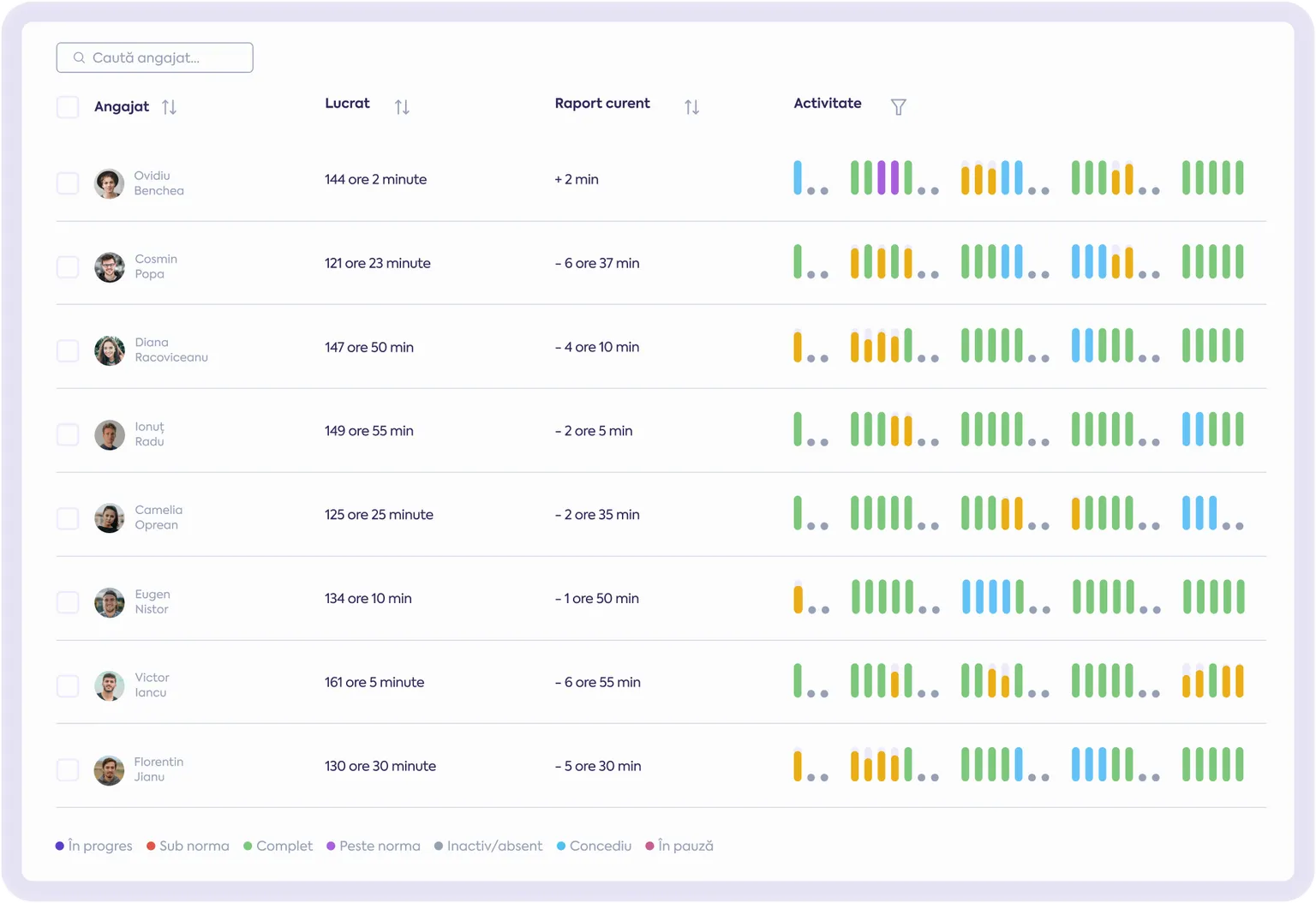1316x903 pixels.
Task: Toggle the select-all checkbox in header
Action: click(68, 107)
